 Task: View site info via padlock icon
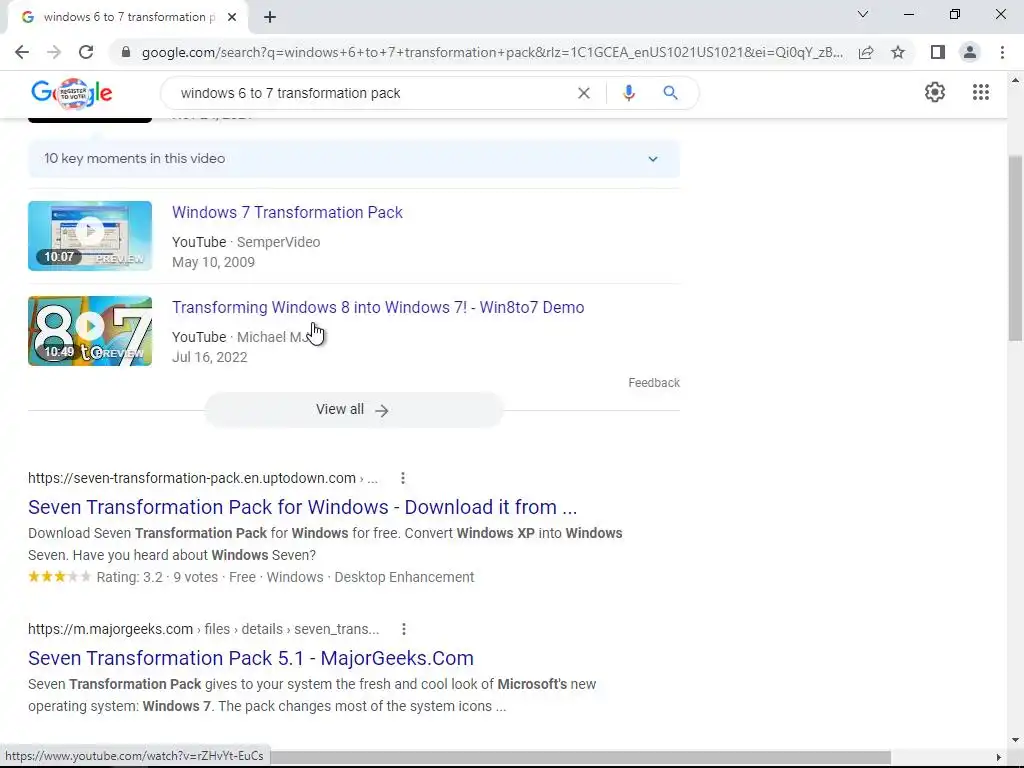(x=126, y=52)
